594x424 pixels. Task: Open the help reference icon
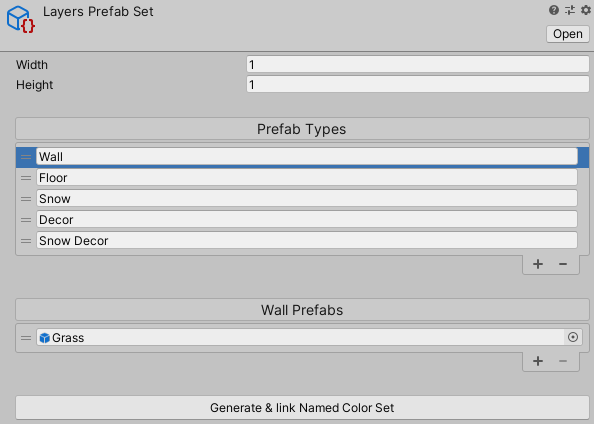553,10
